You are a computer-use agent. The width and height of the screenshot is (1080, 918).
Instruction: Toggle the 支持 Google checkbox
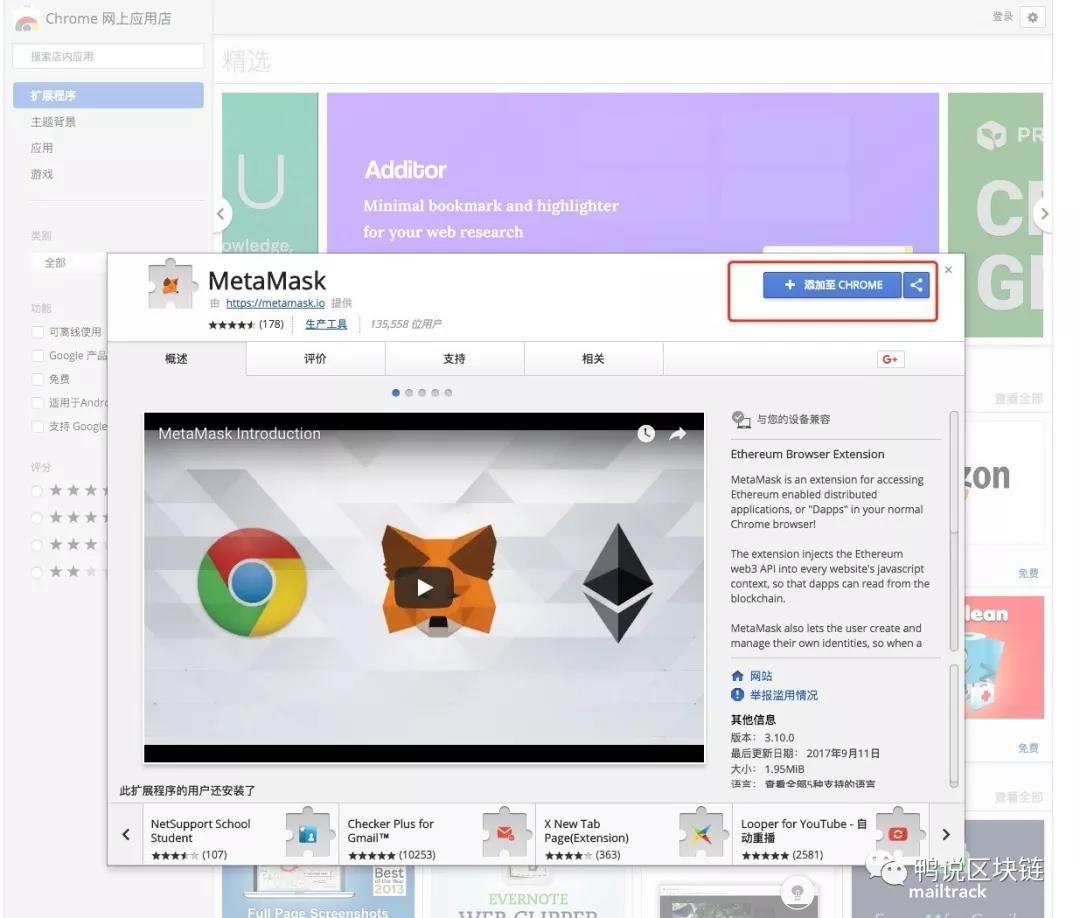coord(37,426)
